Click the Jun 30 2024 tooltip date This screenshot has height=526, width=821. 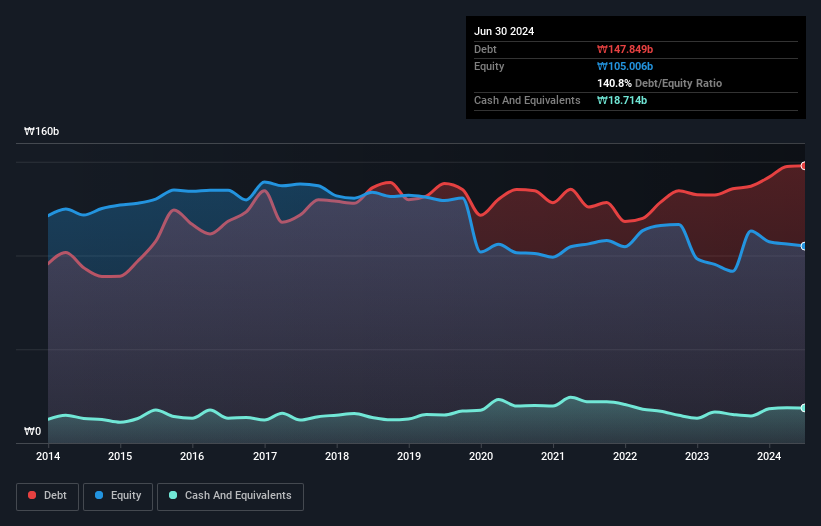click(x=504, y=31)
